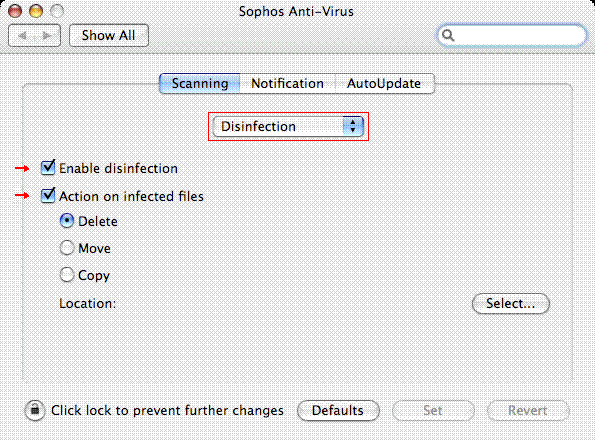Click the lock icon to prevent changes
Screen dimensions: 595x440
tap(35, 410)
